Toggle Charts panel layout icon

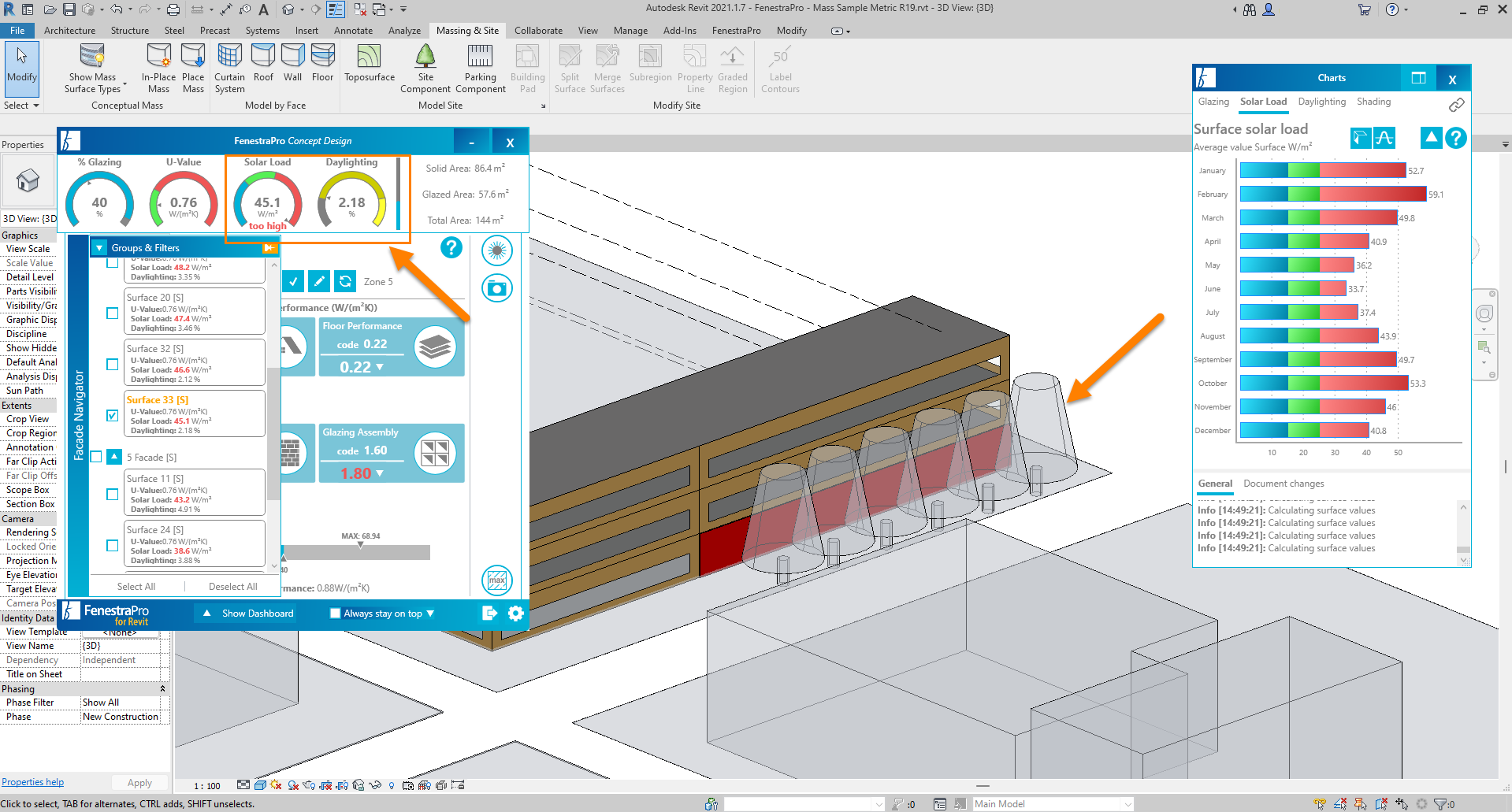click(1419, 78)
